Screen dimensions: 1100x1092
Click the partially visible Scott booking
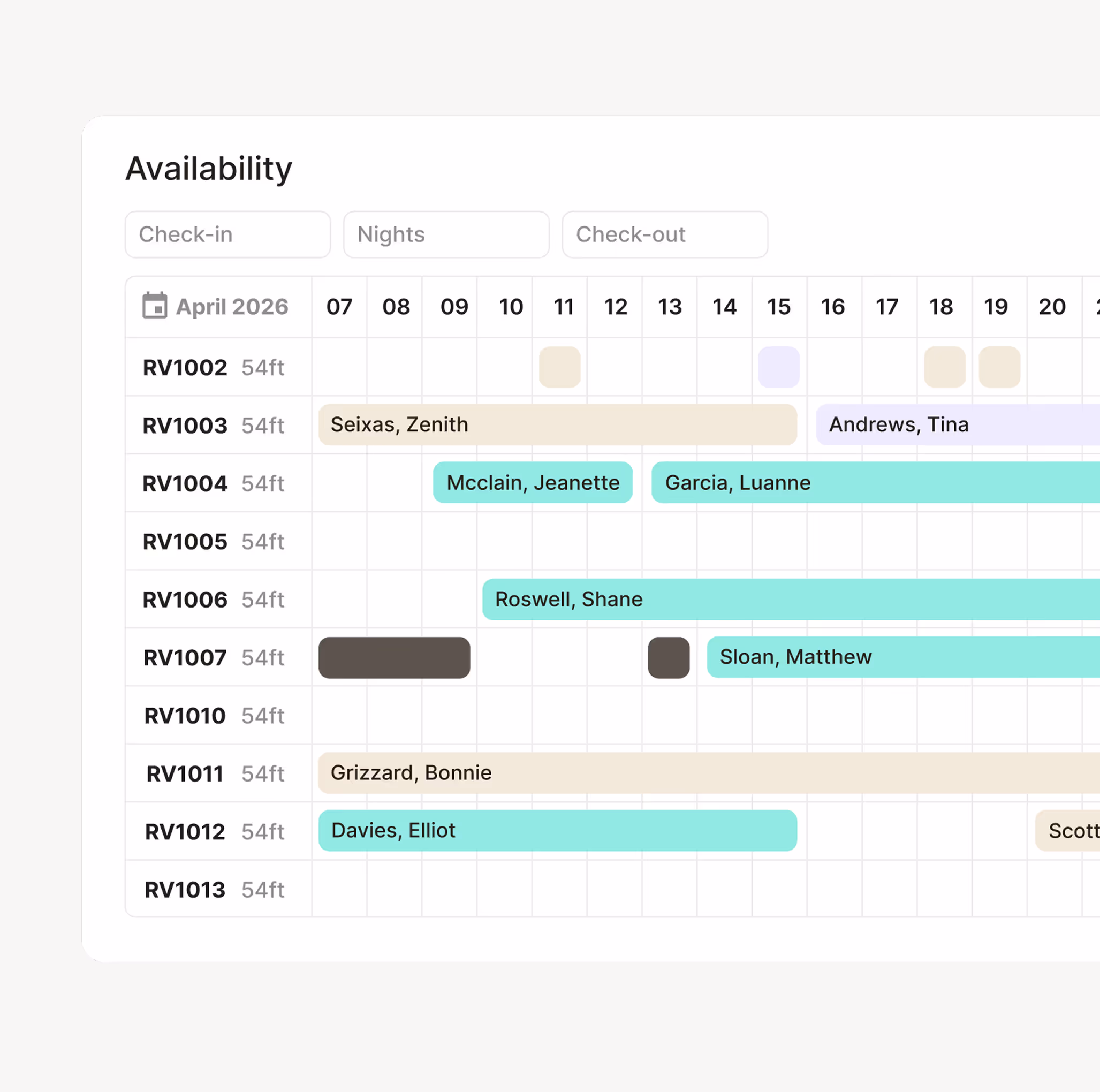pyautogui.click(x=1068, y=831)
